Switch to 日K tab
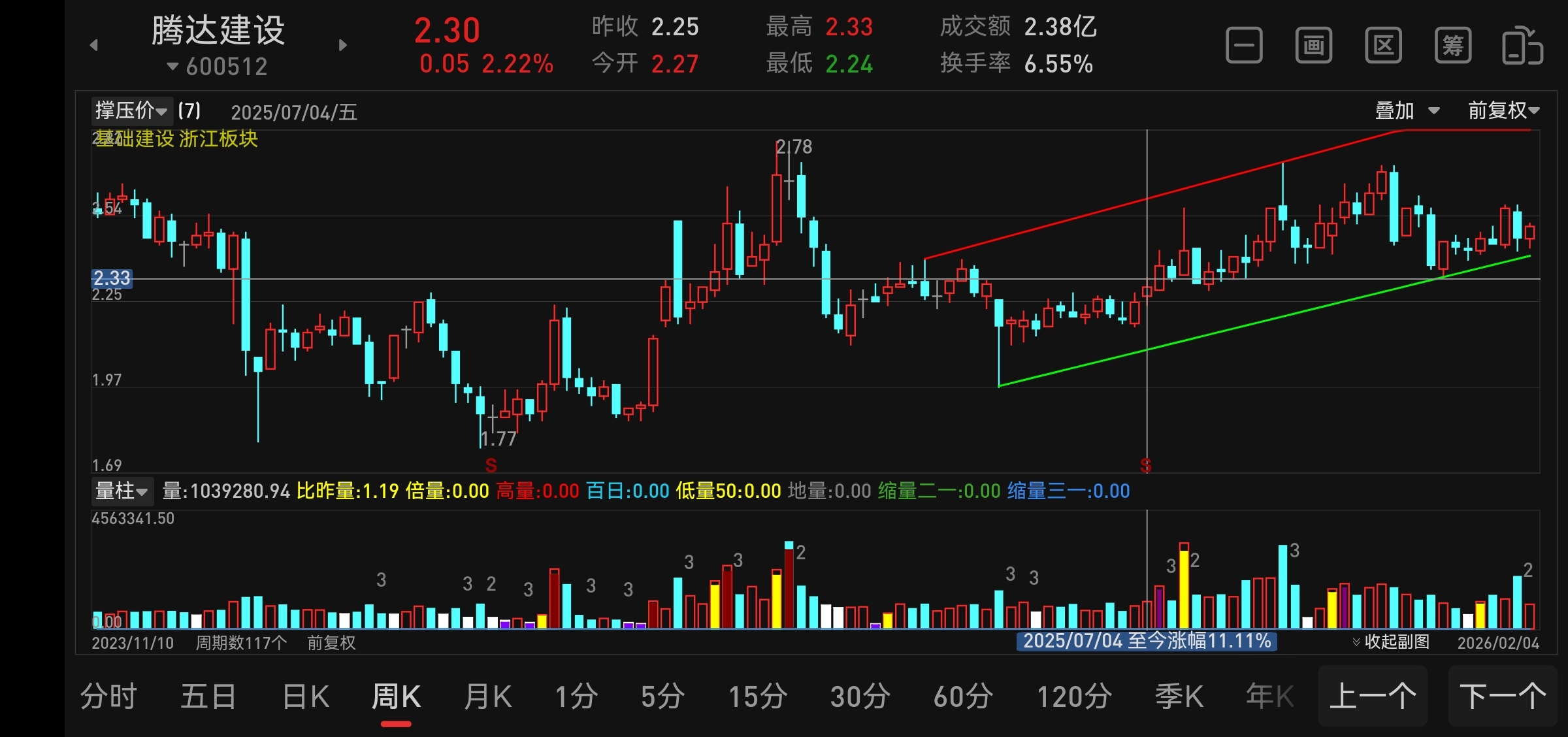The width and height of the screenshot is (1568, 737). click(306, 696)
